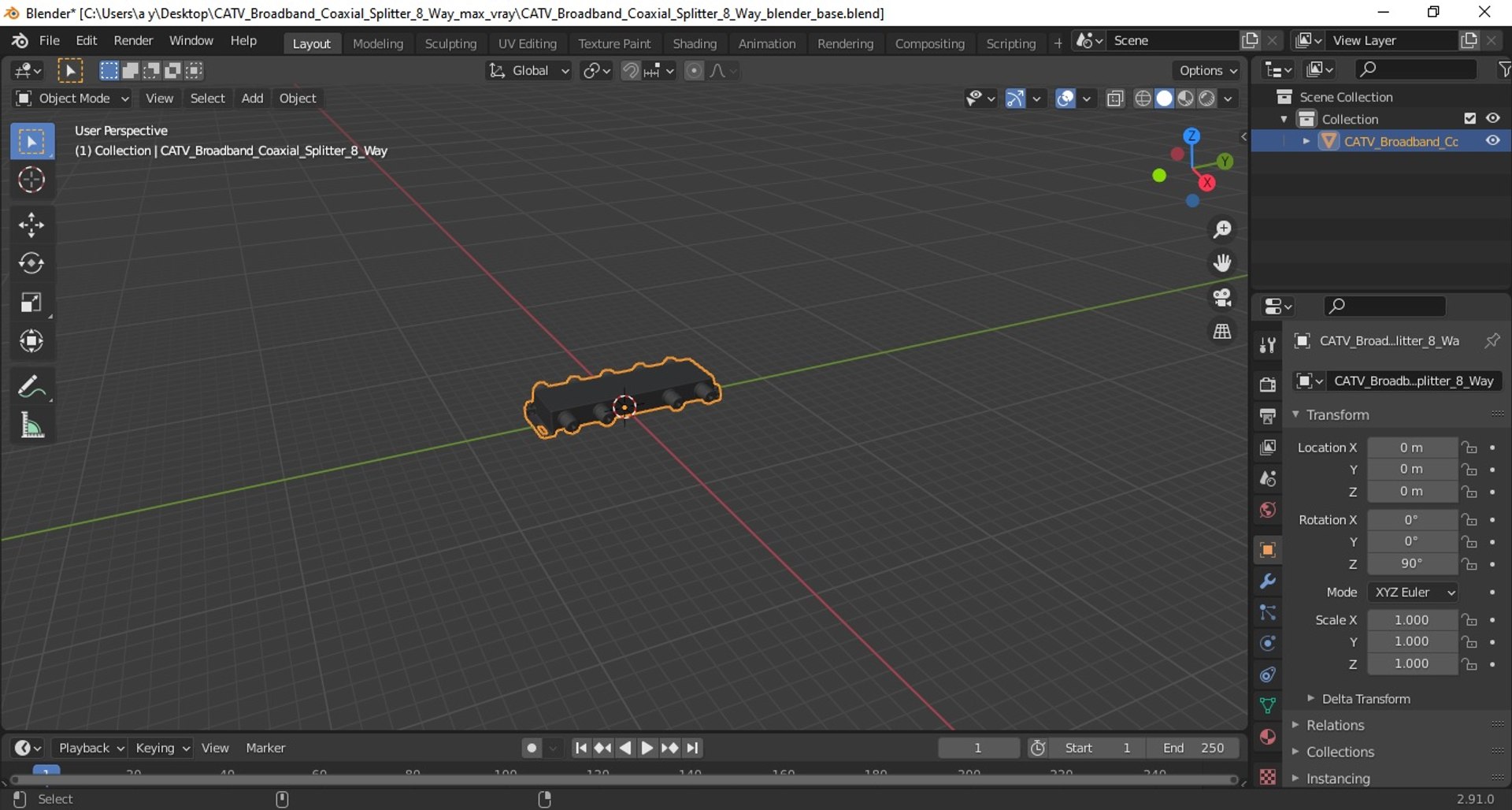Hide the CATV_Broadband object via eye icon
This screenshot has width=1512, height=810.
tap(1493, 141)
